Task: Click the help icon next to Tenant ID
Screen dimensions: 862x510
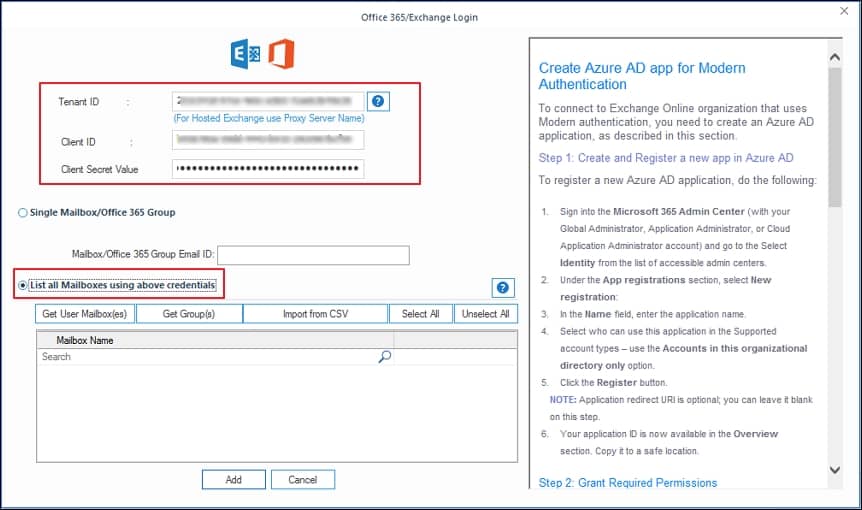Action: 378,101
